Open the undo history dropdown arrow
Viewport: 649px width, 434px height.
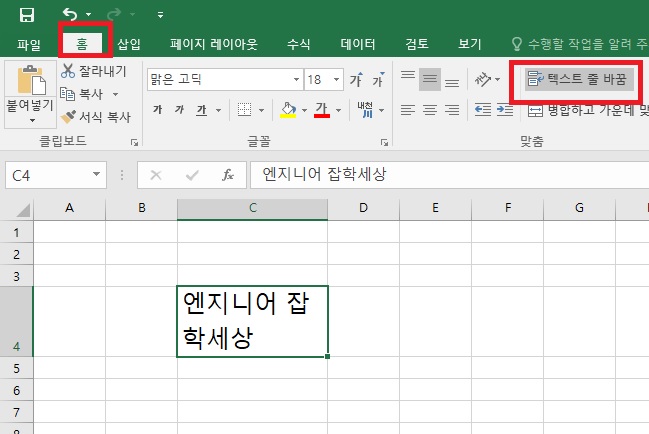(89, 14)
